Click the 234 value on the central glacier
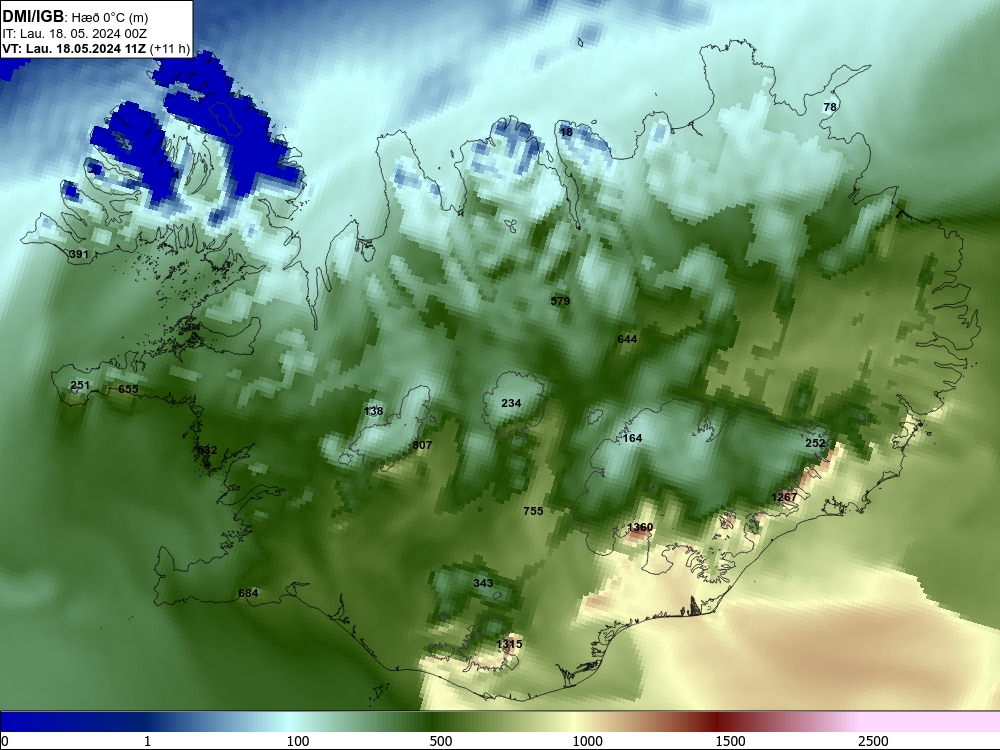1000x750 pixels. point(511,403)
